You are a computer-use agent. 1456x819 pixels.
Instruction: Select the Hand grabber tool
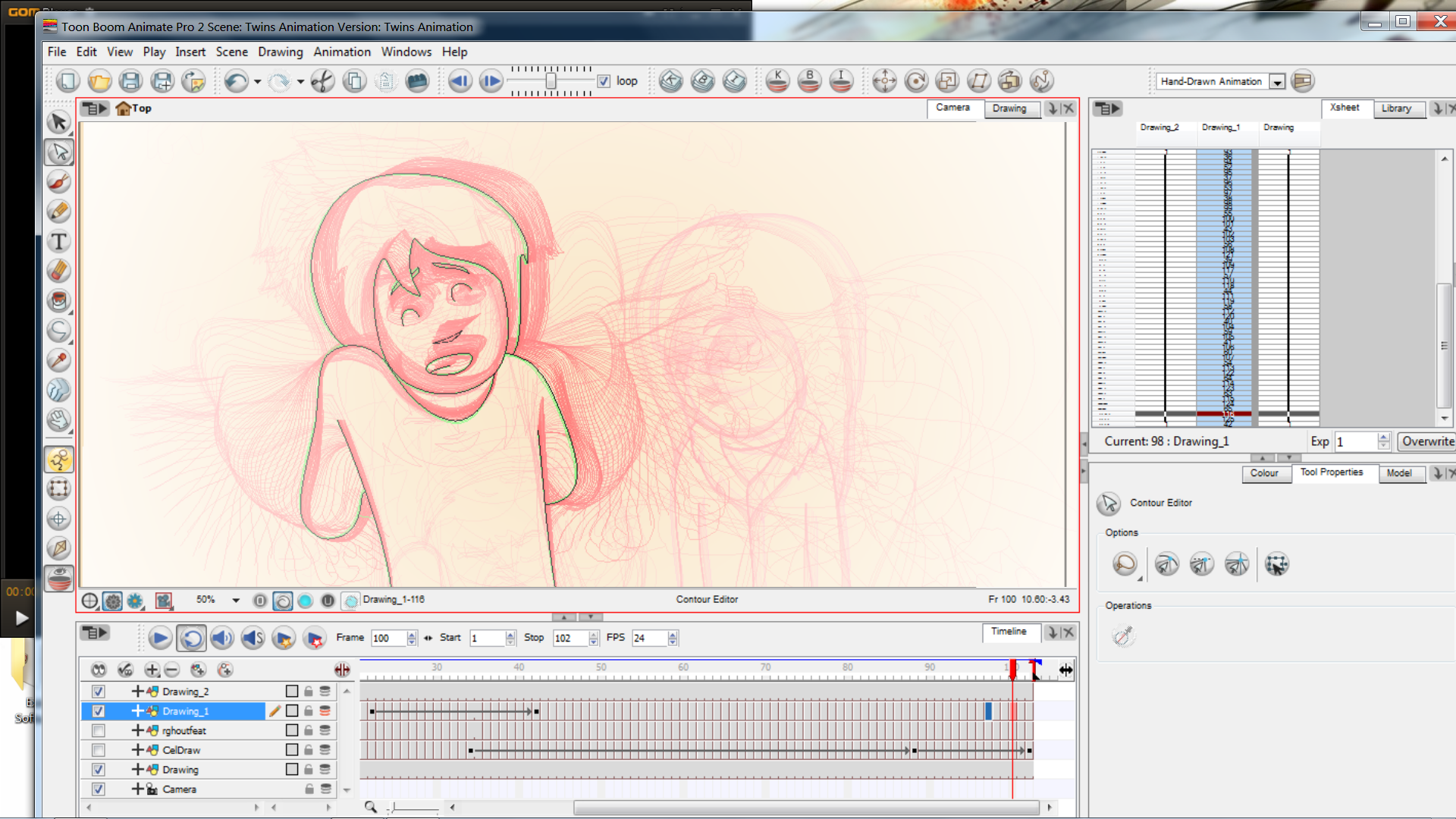58,419
